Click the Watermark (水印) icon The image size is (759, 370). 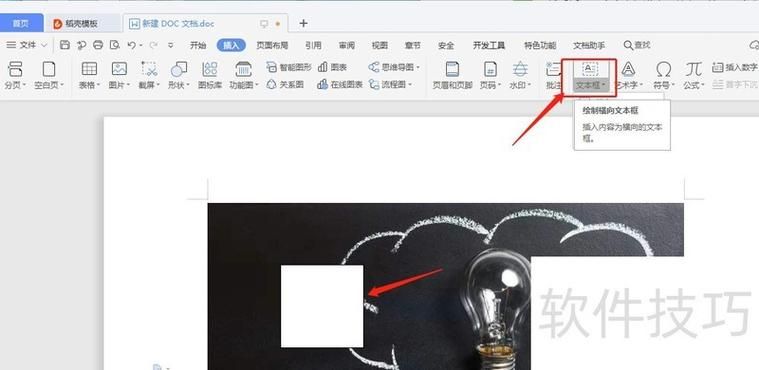point(520,69)
